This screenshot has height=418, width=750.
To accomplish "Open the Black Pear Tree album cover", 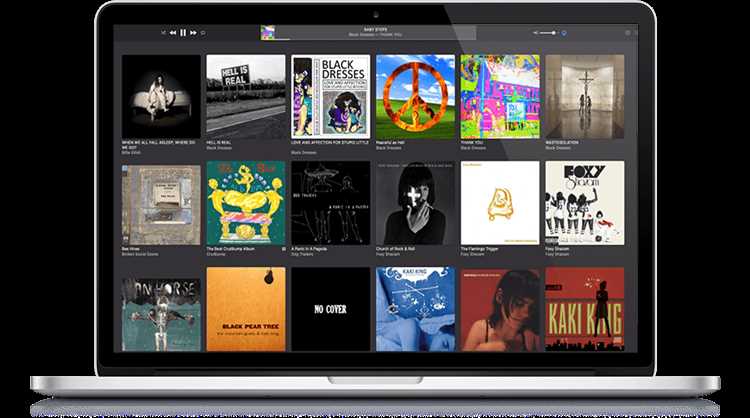I will pyautogui.click(x=246, y=309).
